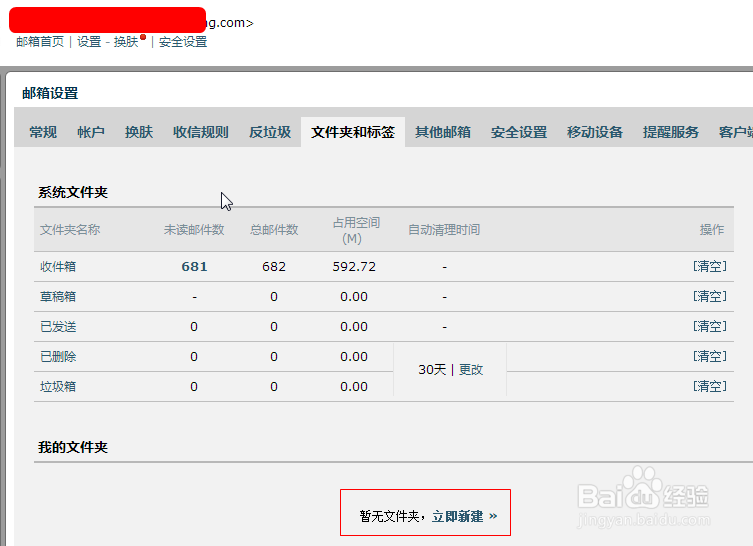The image size is (753, 546).
Task: Open the 设置 link in the header
Action: click(89, 42)
